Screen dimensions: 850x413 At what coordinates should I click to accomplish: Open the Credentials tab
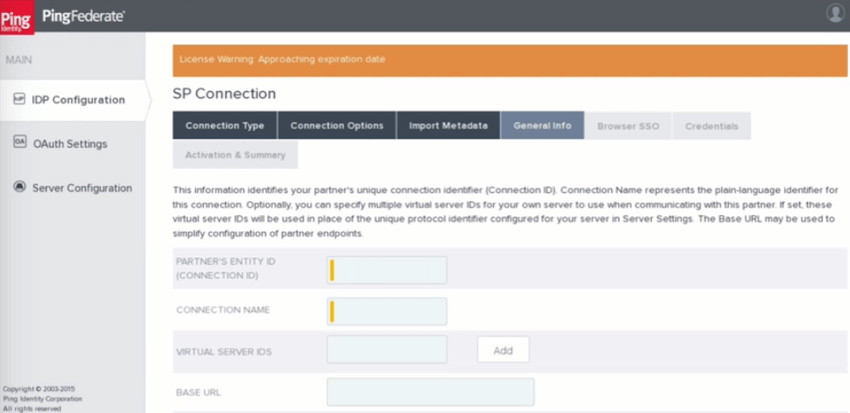[x=712, y=126]
